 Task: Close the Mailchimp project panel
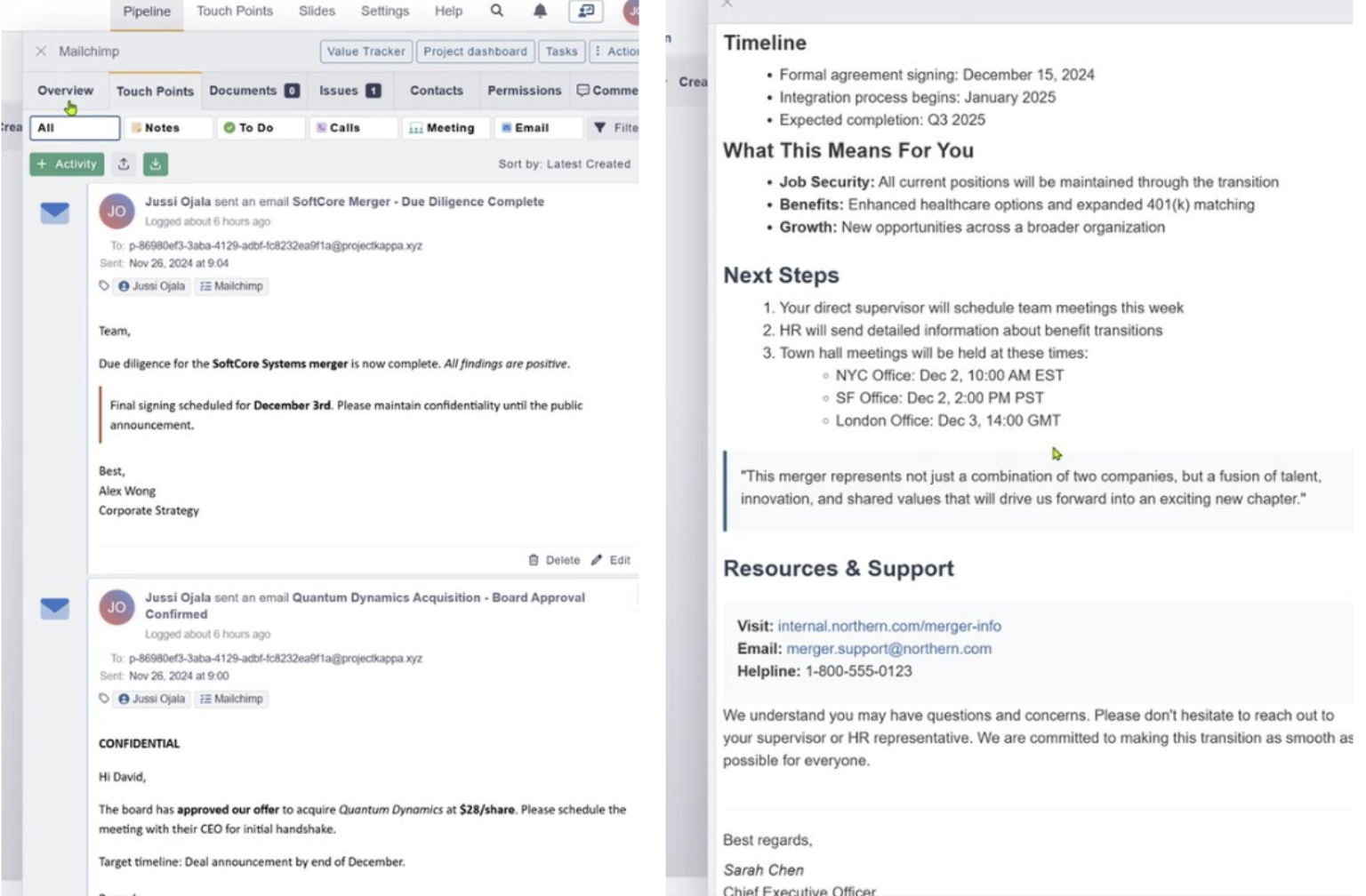(41, 52)
